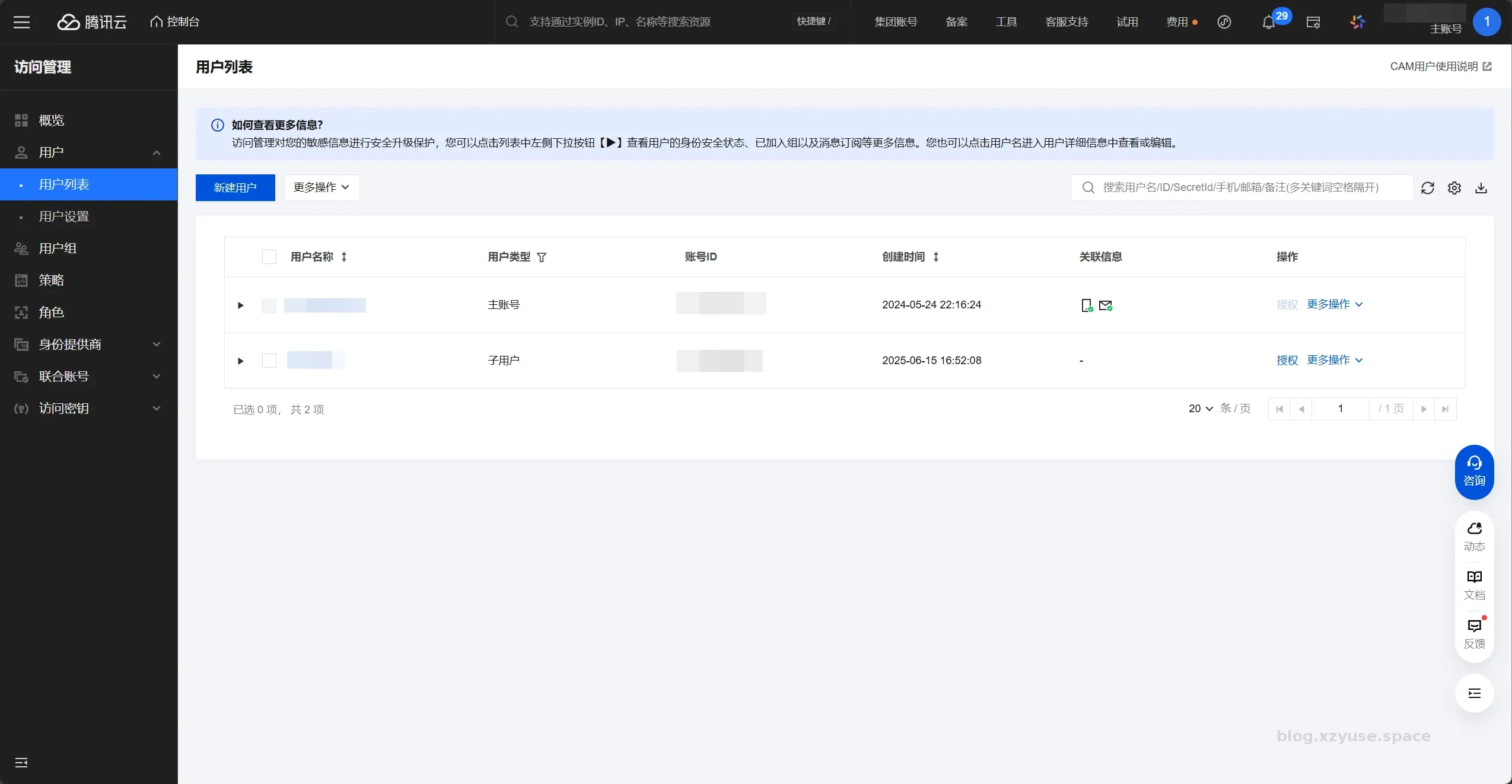Open the table column settings gear icon
Viewport: 1512px width, 784px height.
(x=1454, y=188)
